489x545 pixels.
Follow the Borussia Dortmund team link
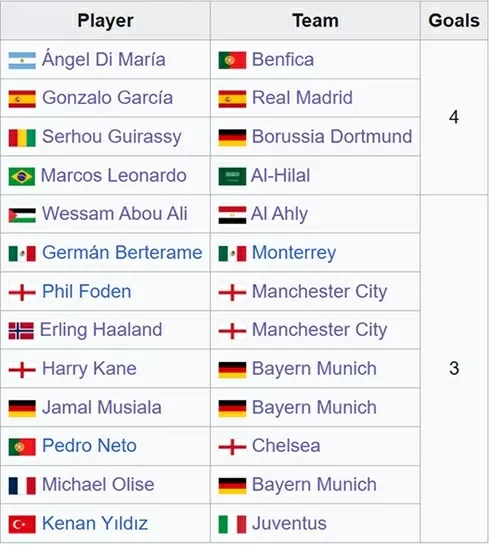pyautogui.click(x=332, y=136)
